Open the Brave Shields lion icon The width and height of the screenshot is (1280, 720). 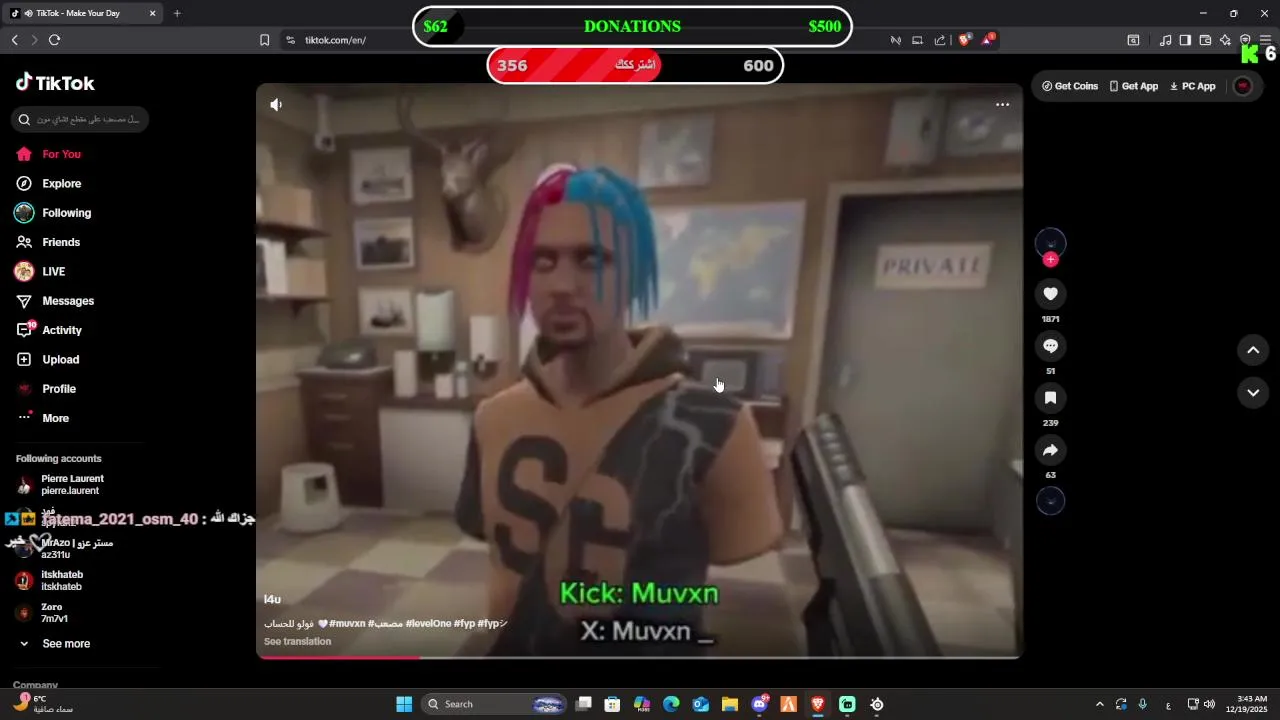coord(964,40)
